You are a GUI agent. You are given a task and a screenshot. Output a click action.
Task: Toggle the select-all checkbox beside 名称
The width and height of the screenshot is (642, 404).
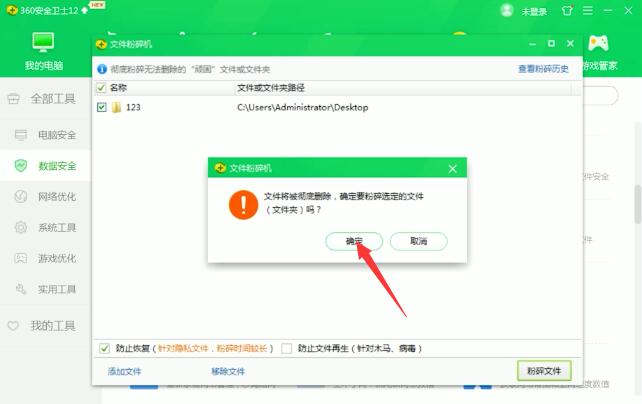point(101,88)
